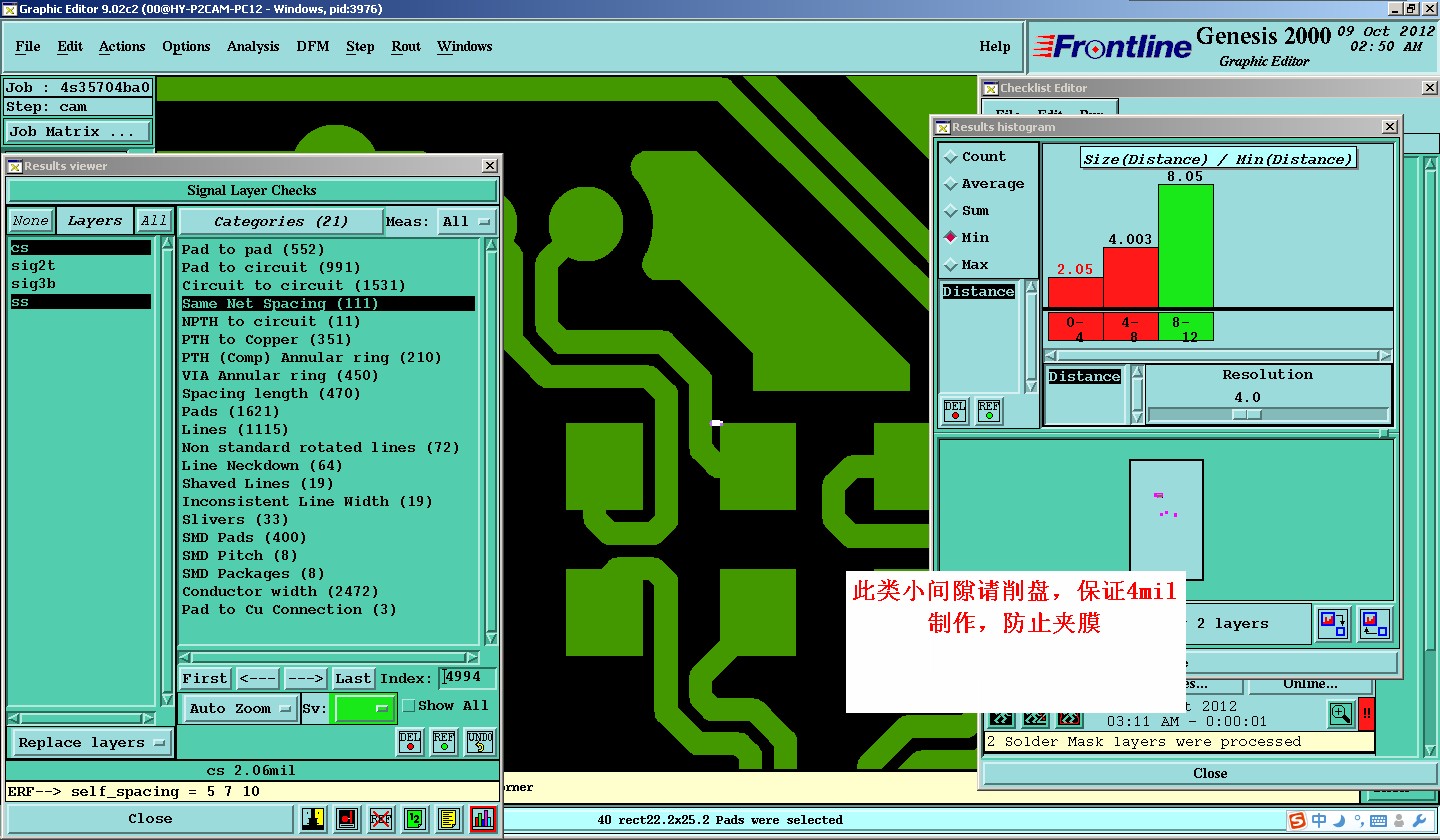Open the bar chart histogram icon

pos(483,819)
